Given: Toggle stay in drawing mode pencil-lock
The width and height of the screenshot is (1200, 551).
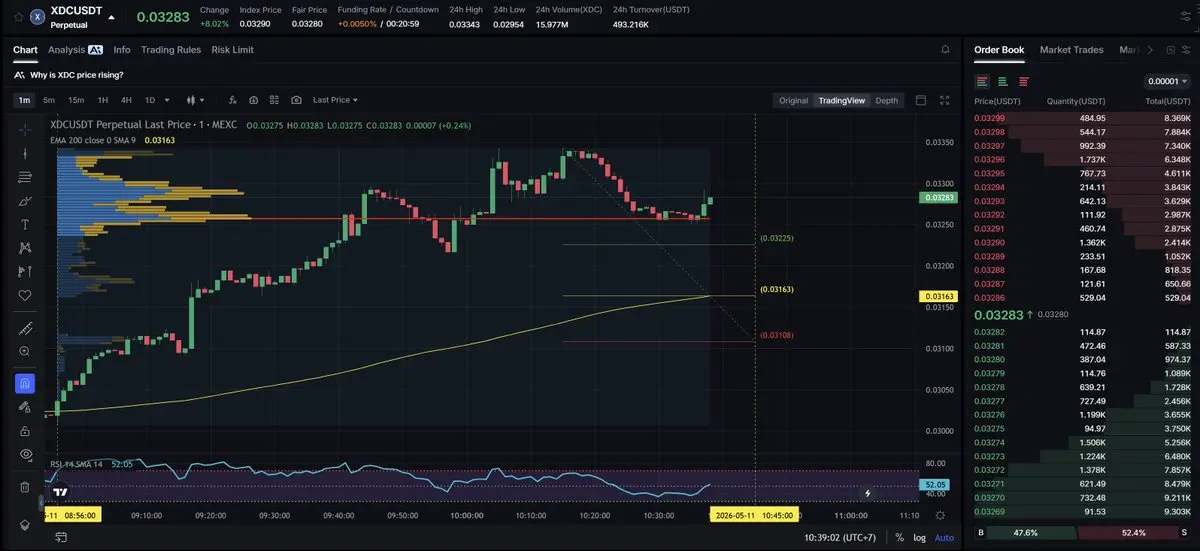Looking at the screenshot, I should 25,407.
